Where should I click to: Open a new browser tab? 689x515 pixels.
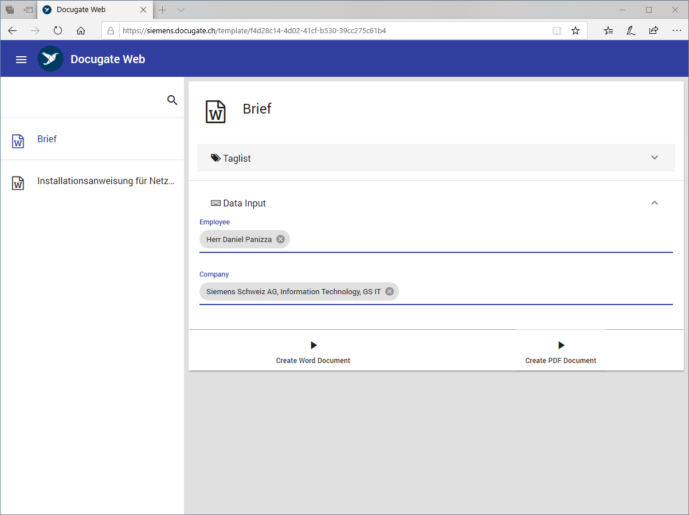point(163,10)
